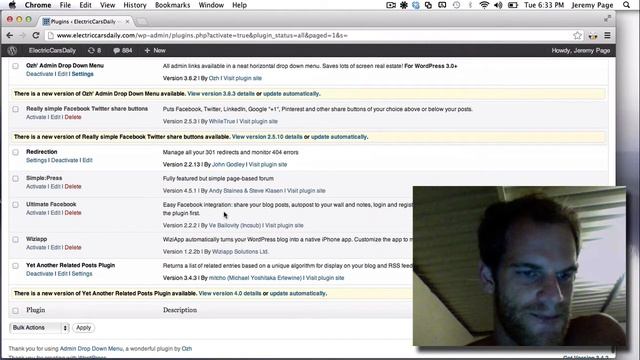Open the Edit menu

click(85, 5)
